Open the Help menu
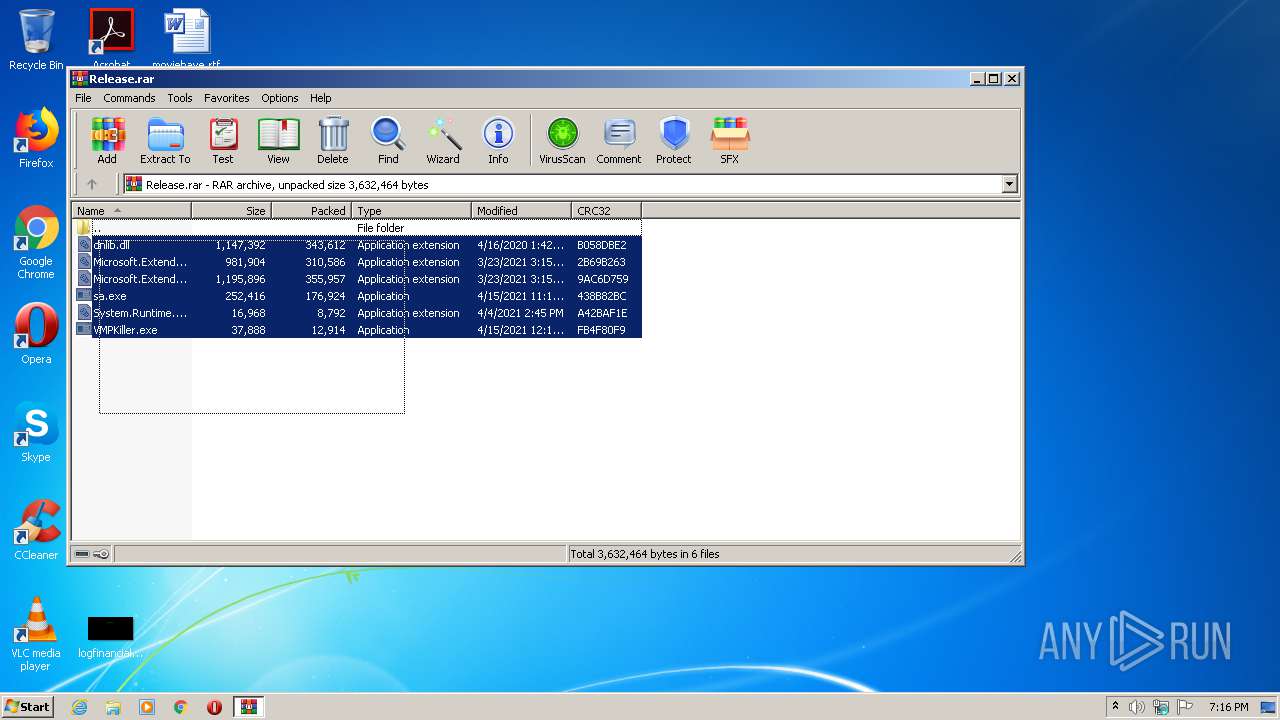Image resolution: width=1280 pixels, height=720 pixels. (320, 98)
